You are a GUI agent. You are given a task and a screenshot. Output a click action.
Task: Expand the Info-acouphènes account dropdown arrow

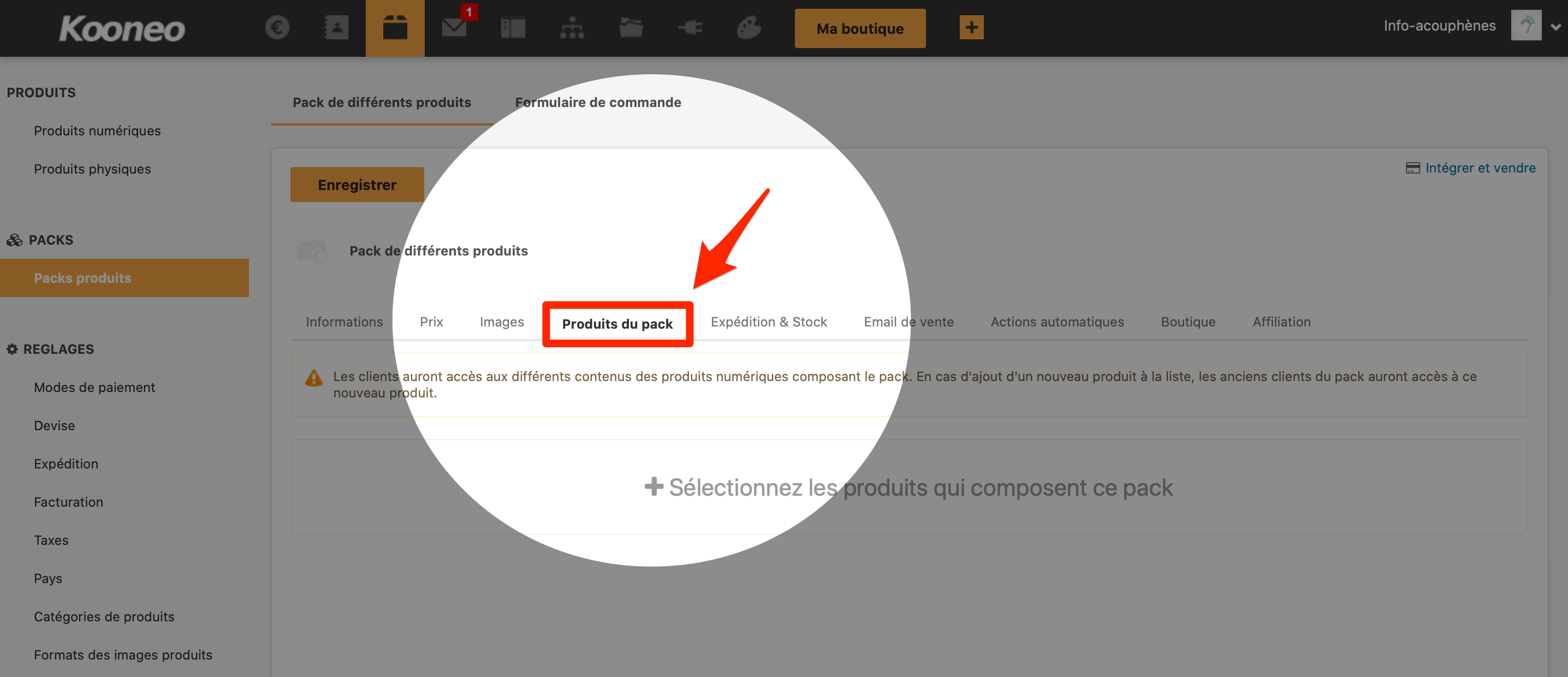(x=1556, y=27)
